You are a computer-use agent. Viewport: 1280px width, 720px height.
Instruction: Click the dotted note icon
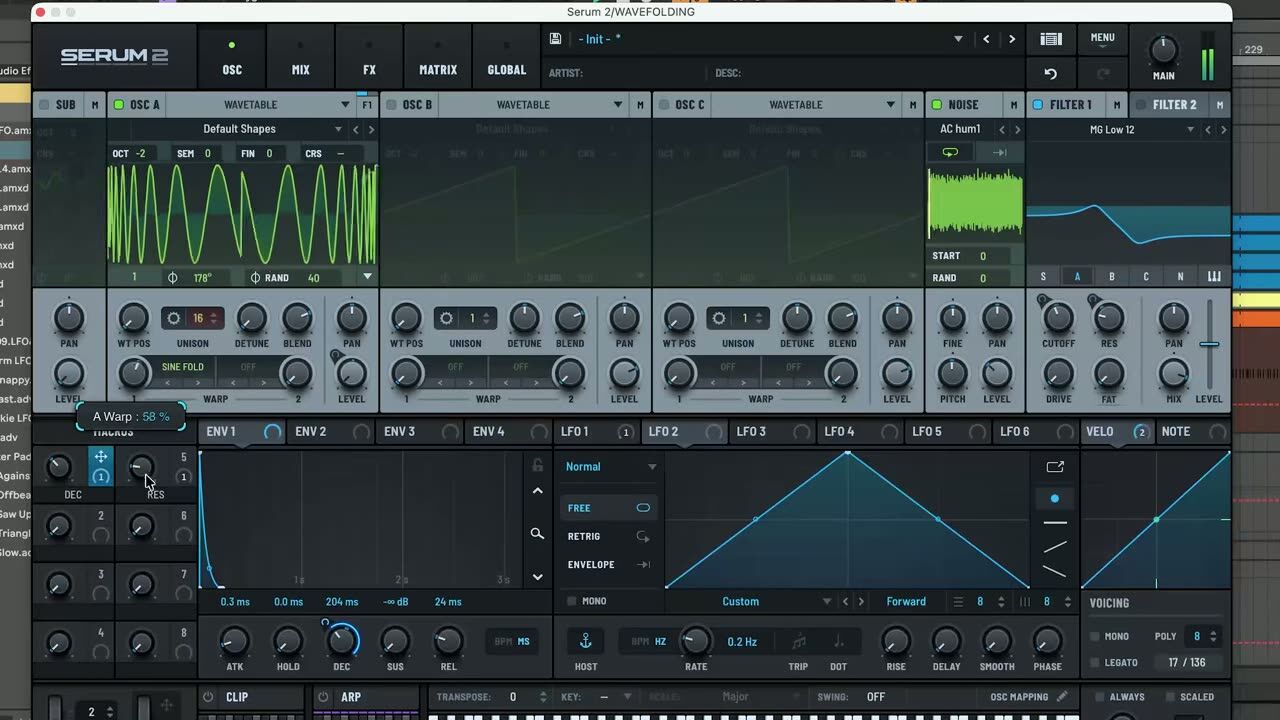838,641
